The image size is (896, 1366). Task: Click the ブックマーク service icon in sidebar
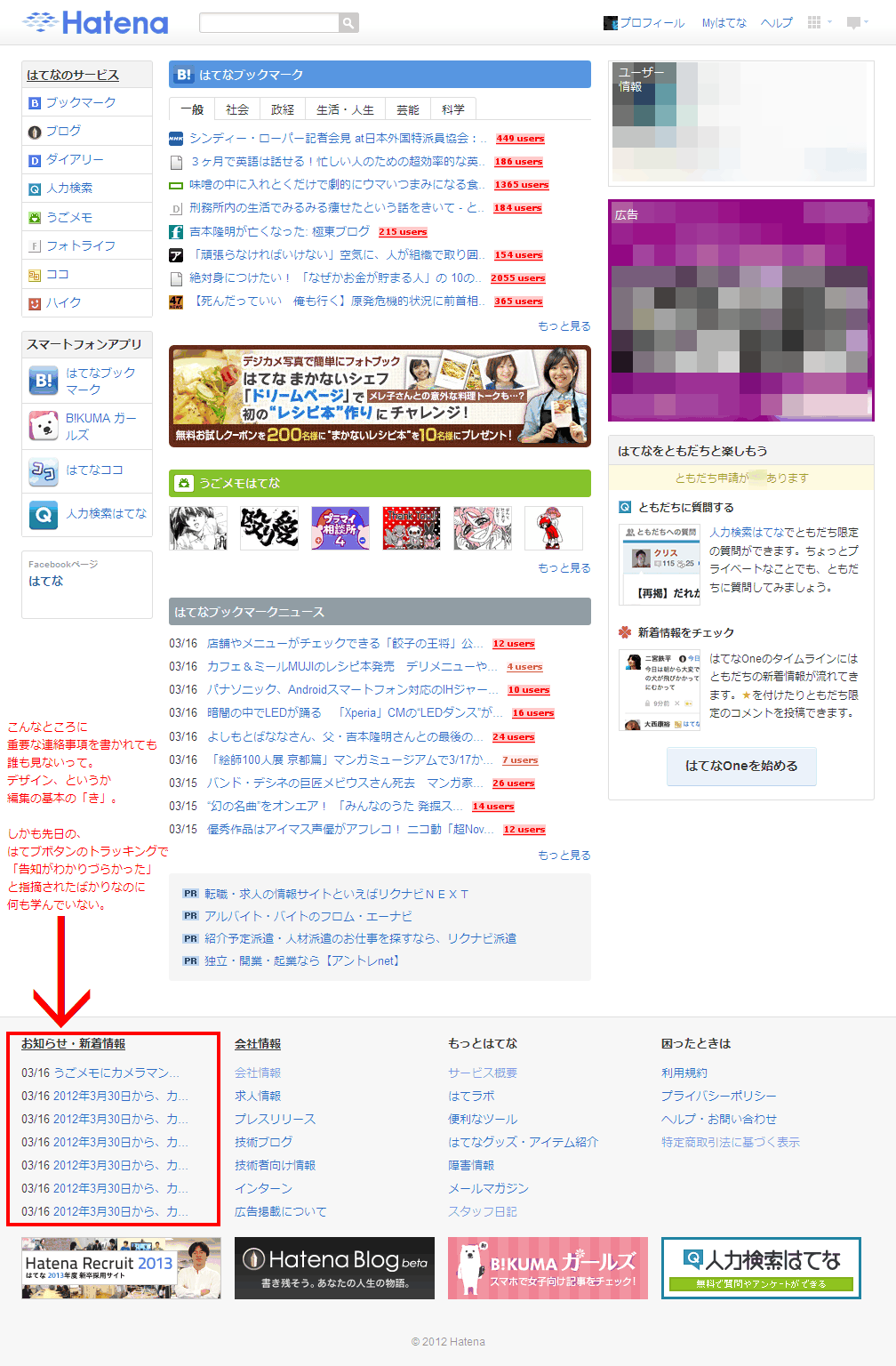[35, 103]
